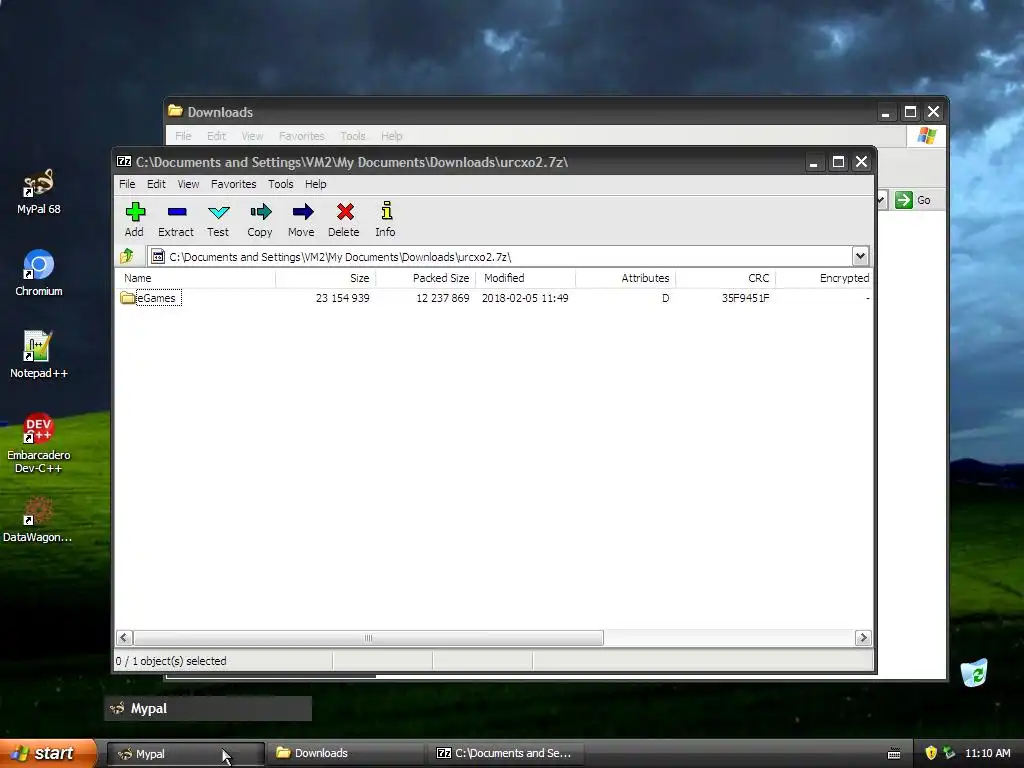Switch to the 7-Zip taskbar button
The width and height of the screenshot is (1024, 768).
(x=505, y=754)
